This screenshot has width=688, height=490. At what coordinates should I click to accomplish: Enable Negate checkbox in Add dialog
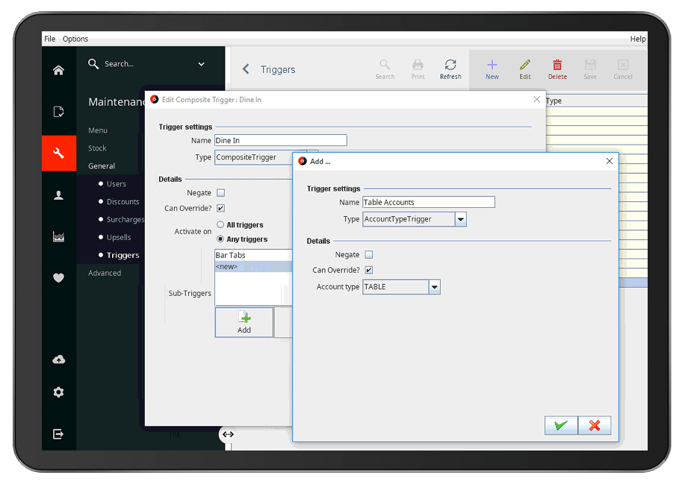pos(369,255)
